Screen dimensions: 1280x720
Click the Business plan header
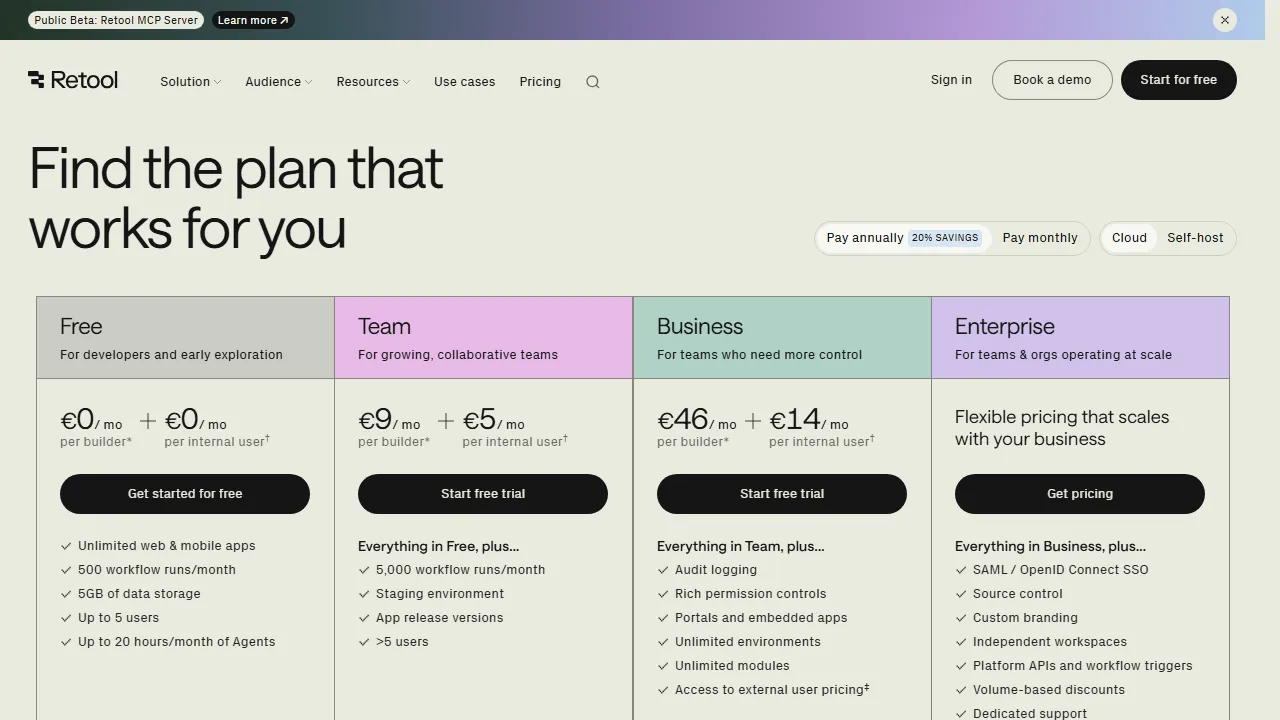pyautogui.click(x=782, y=338)
